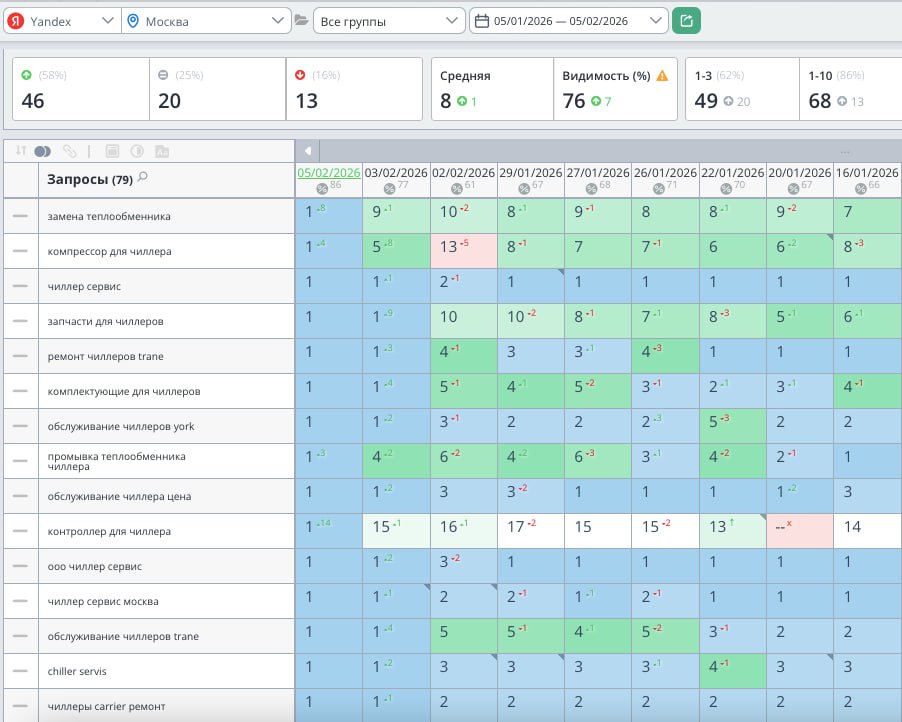902x722 pixels.
Task: Open the 'Все группы' group dropdown
Action: 389,21
